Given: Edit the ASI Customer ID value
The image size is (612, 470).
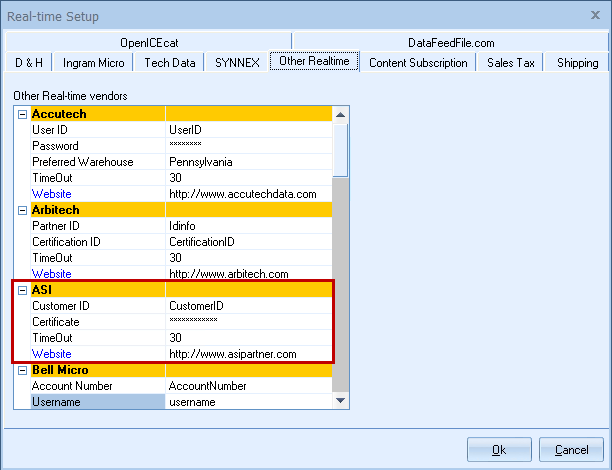Looking at the screenshot, I should [249, 306].
